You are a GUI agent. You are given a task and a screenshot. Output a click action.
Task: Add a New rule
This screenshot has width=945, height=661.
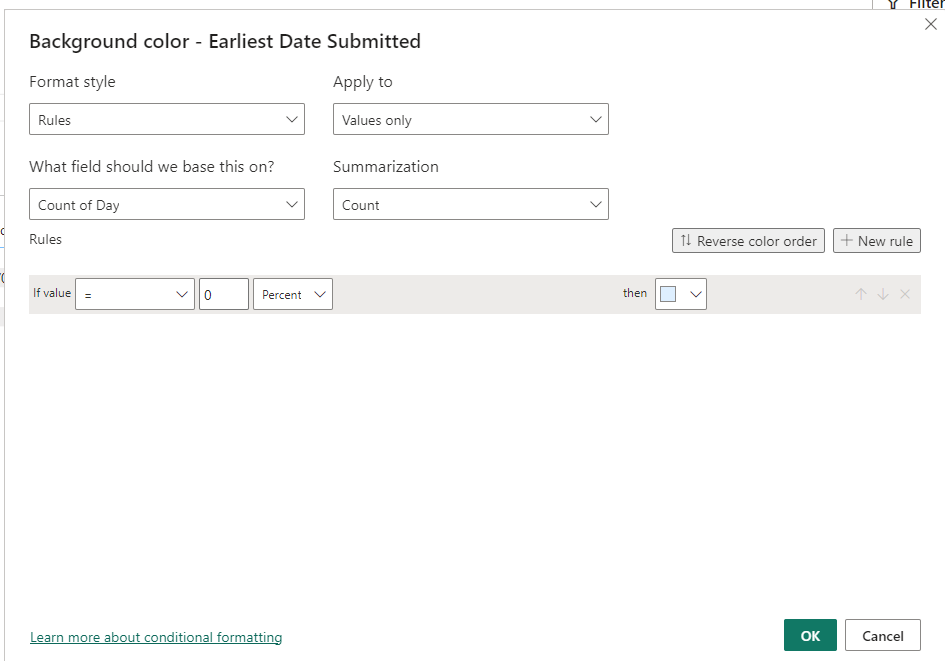tap(876, 240)
